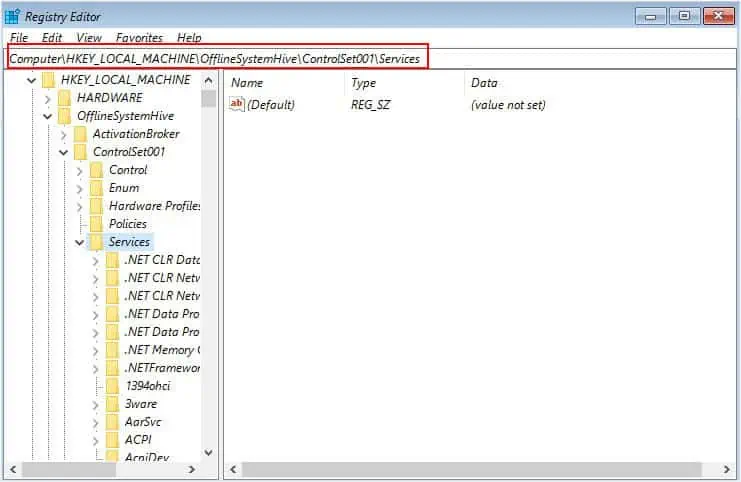Click the Registry Editor title bar icon
Viewport: 741px width, 482px height.
(12, 16)
